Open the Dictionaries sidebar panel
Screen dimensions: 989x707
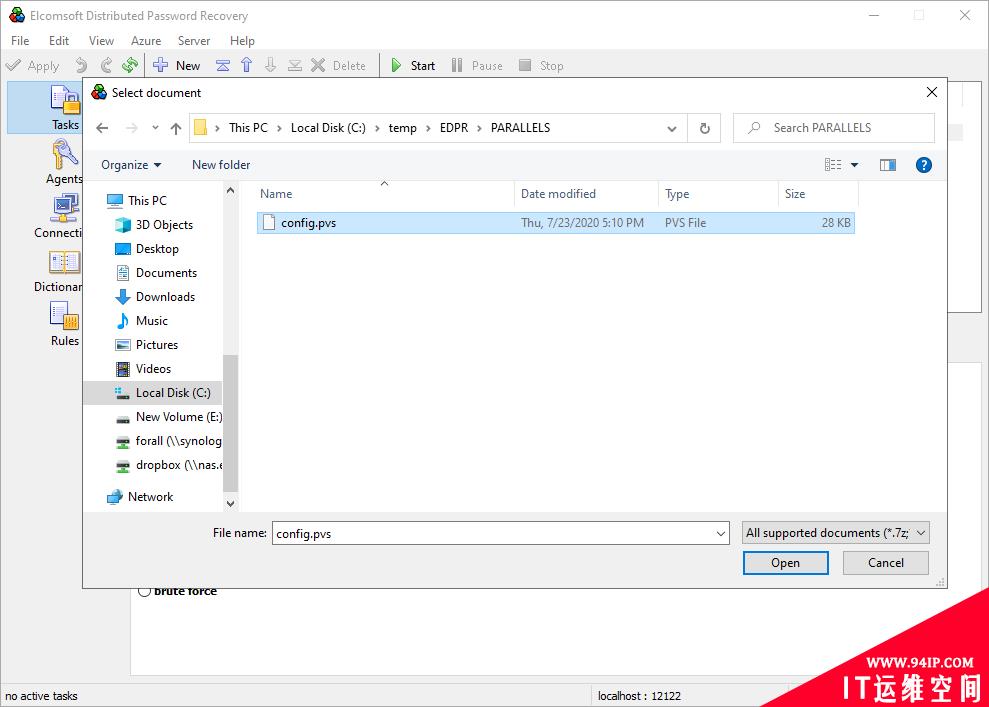[x=58, y=271]
